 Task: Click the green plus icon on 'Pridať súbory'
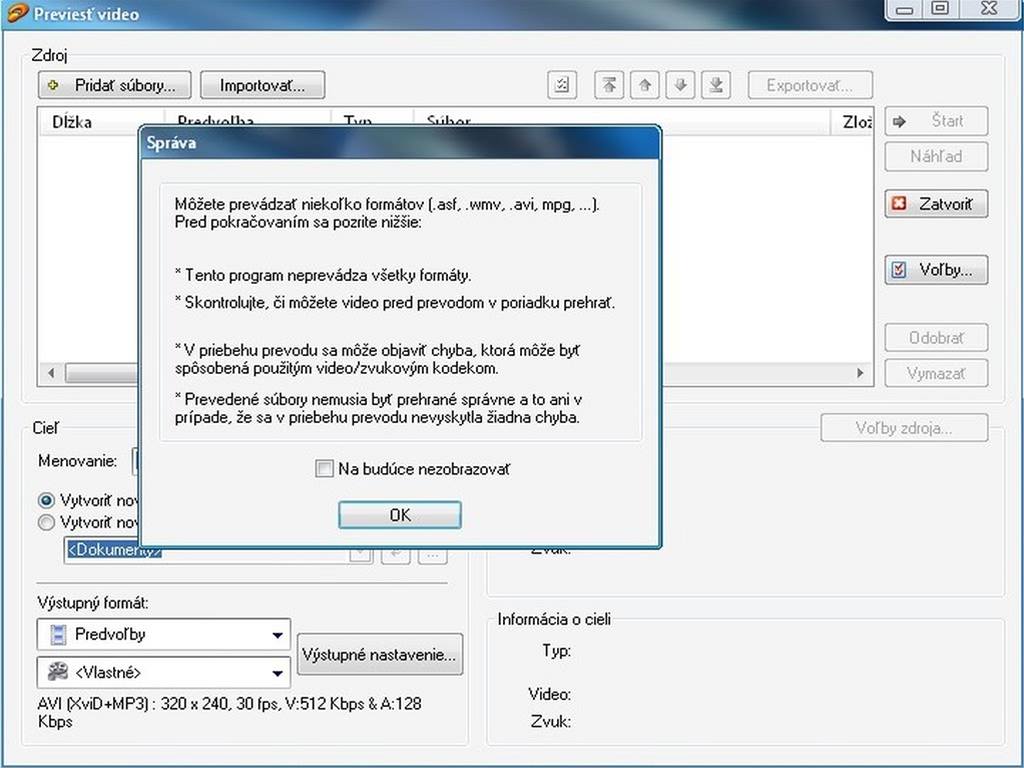tap(54, 85)
